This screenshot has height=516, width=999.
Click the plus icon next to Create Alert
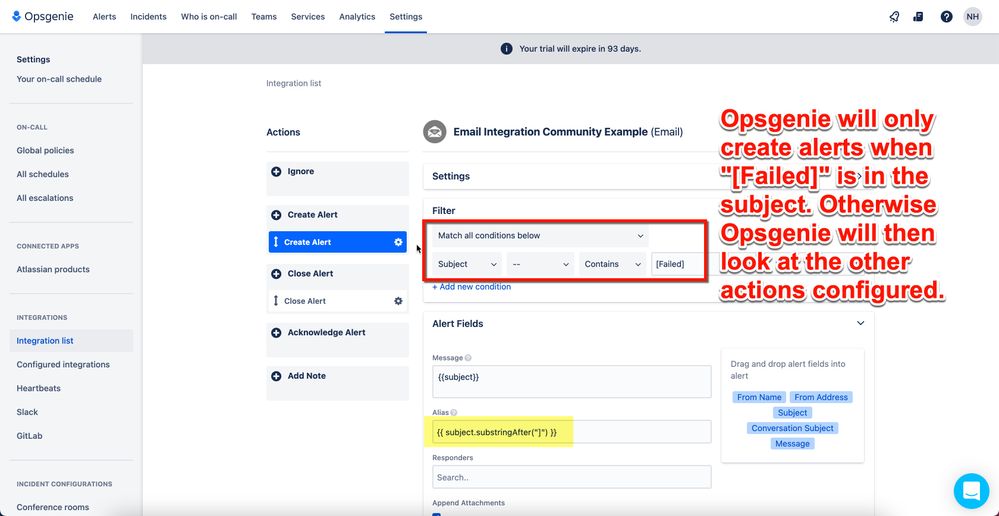pyautogui.click(x=276, y=215)
